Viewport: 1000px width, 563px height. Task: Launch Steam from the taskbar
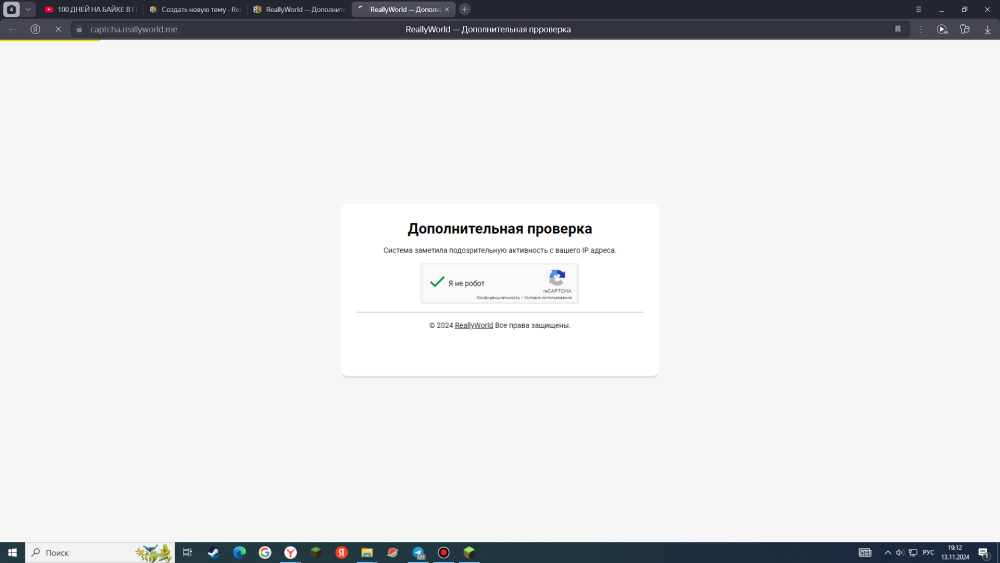pyautogui.click(x=214, y=553)
